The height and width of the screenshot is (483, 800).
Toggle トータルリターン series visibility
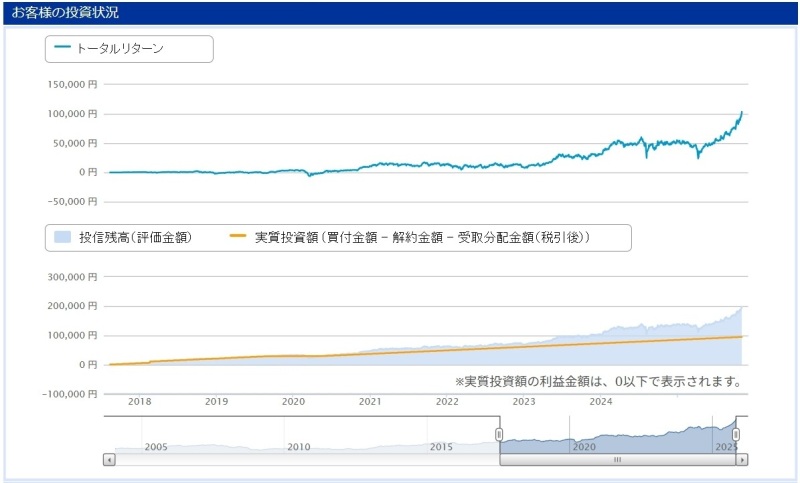pos(120,48)
